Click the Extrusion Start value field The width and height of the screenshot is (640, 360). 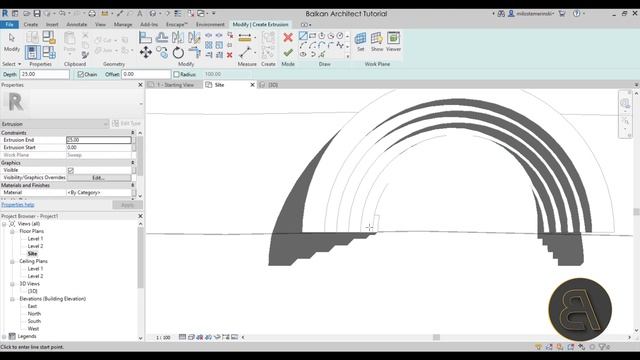point(99,147)
